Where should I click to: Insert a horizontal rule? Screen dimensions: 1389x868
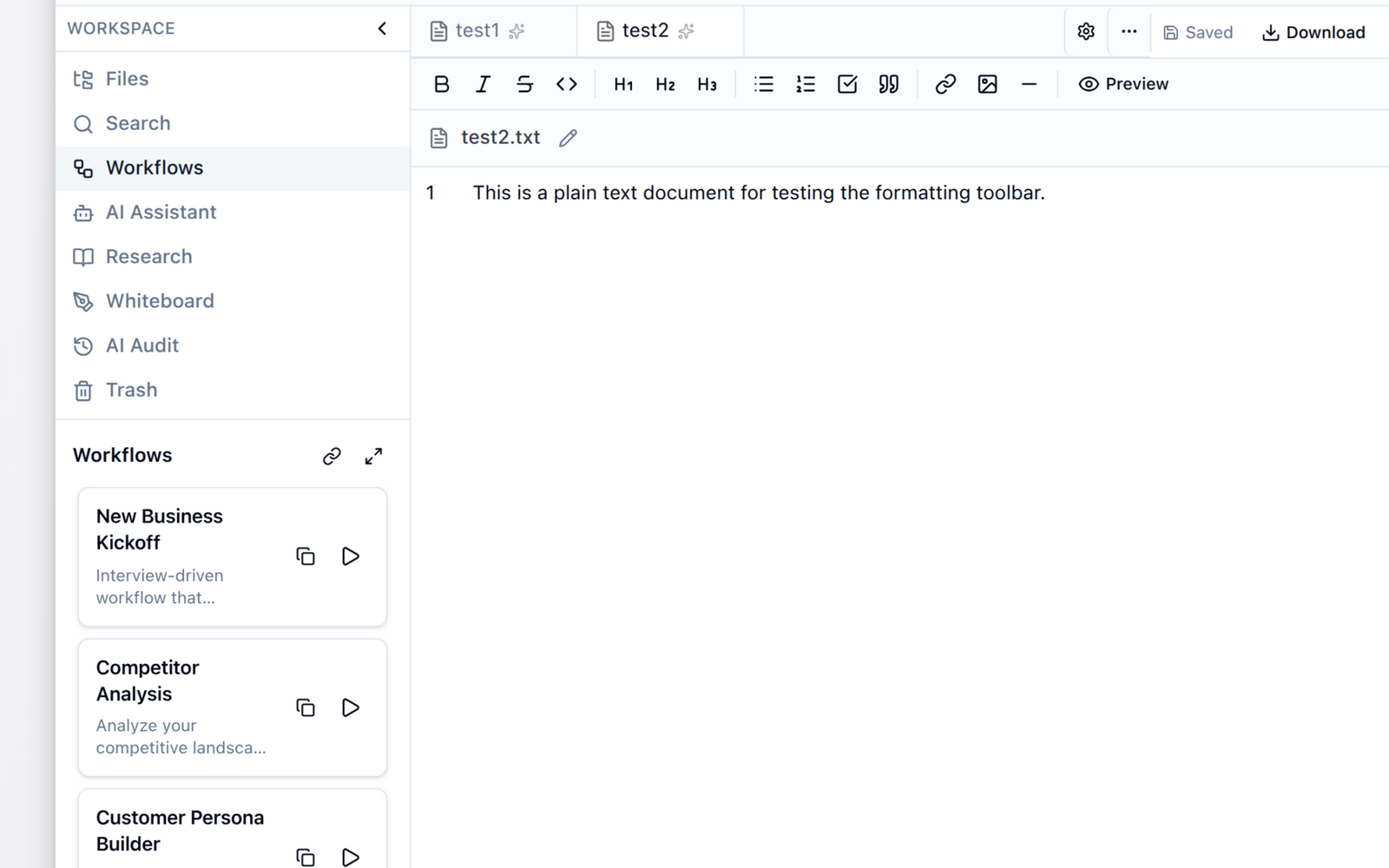pos(1029,84)
